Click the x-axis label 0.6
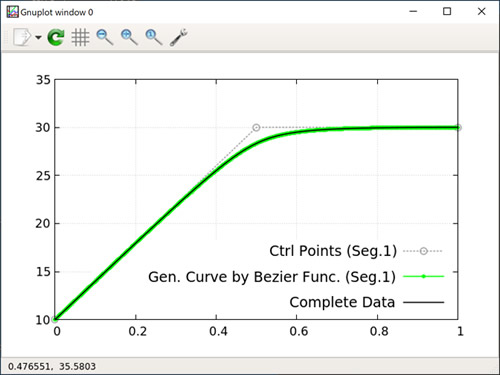The image size is (500, 375). 299,331
